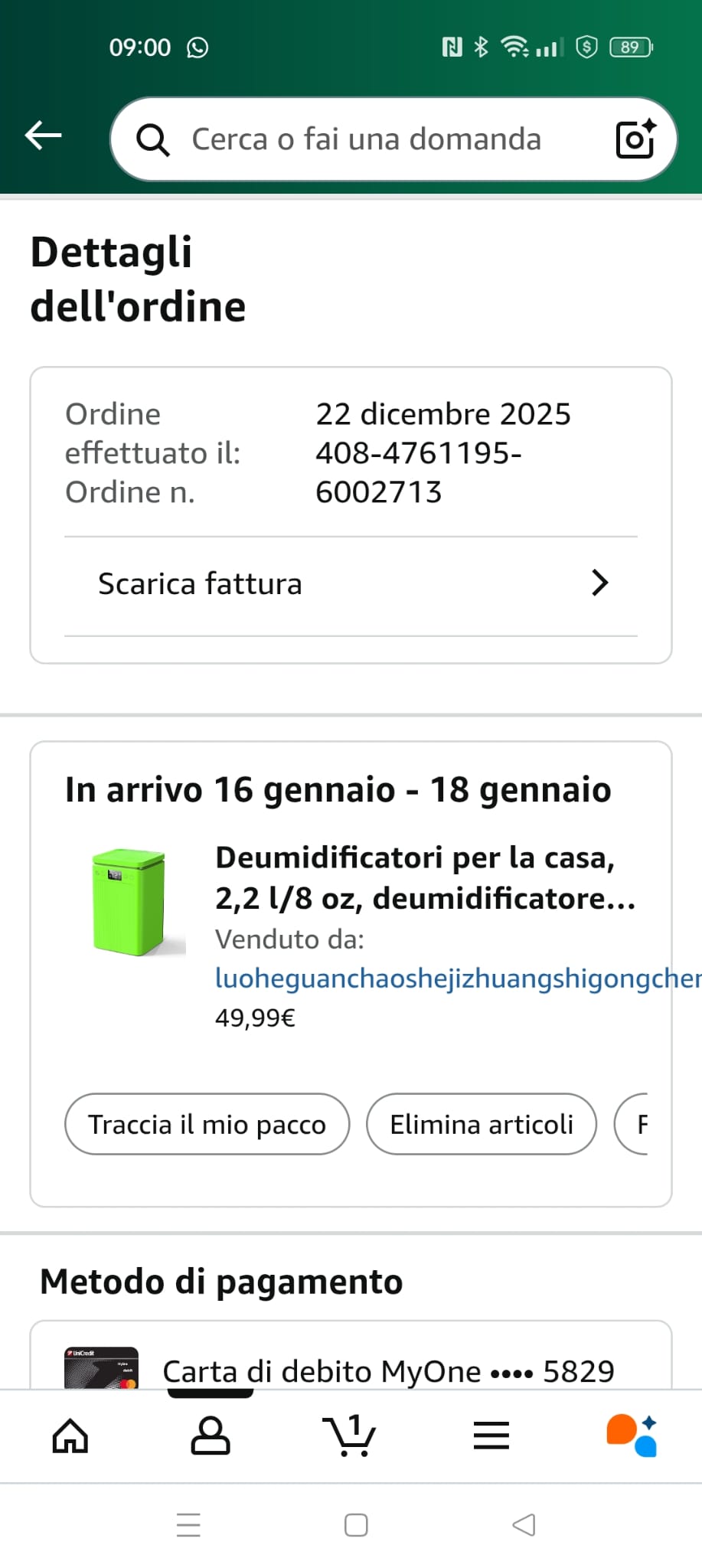The width and height of the screenshot is (702, 1568).
Task: Open the Rufus assistant icon
Action: (x=632, y=1435)
